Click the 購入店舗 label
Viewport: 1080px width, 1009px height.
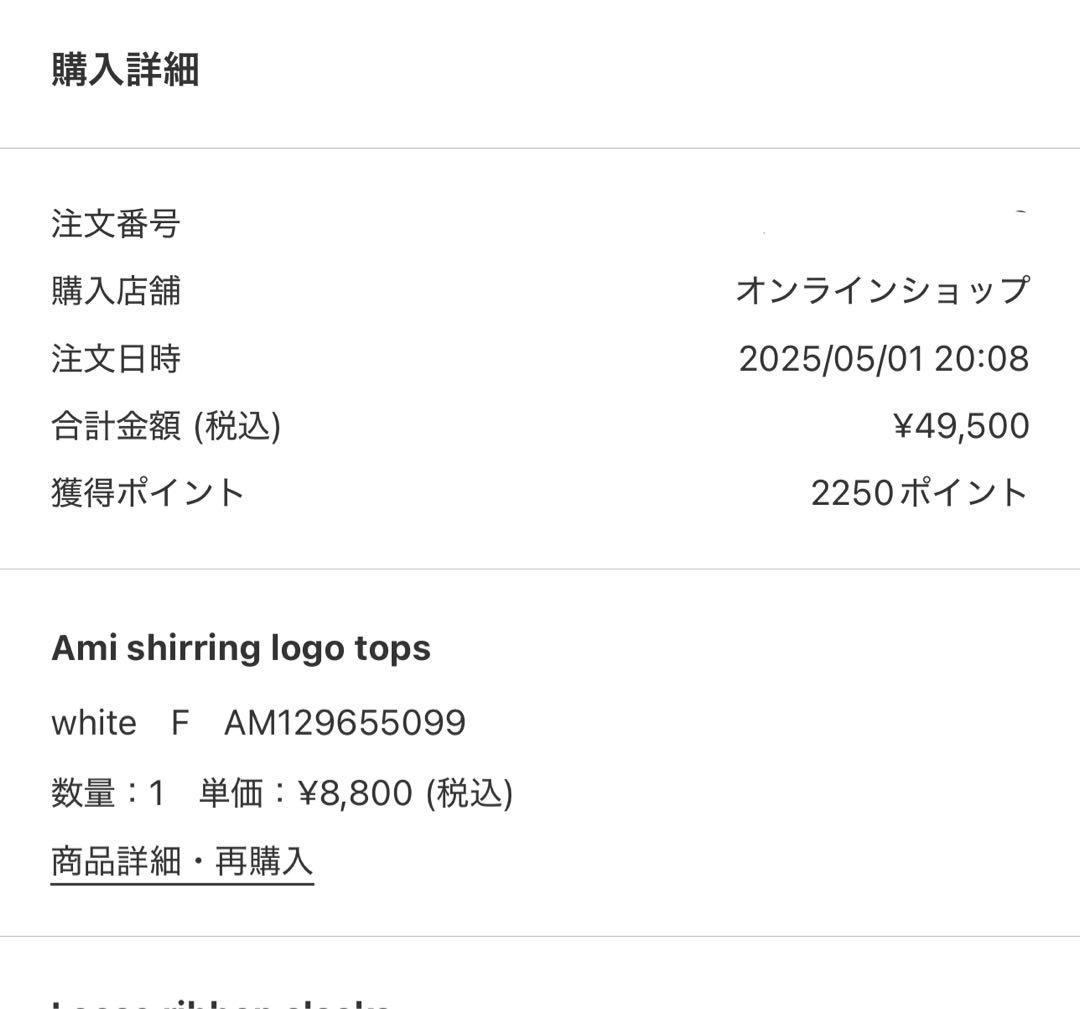point(117,291)
